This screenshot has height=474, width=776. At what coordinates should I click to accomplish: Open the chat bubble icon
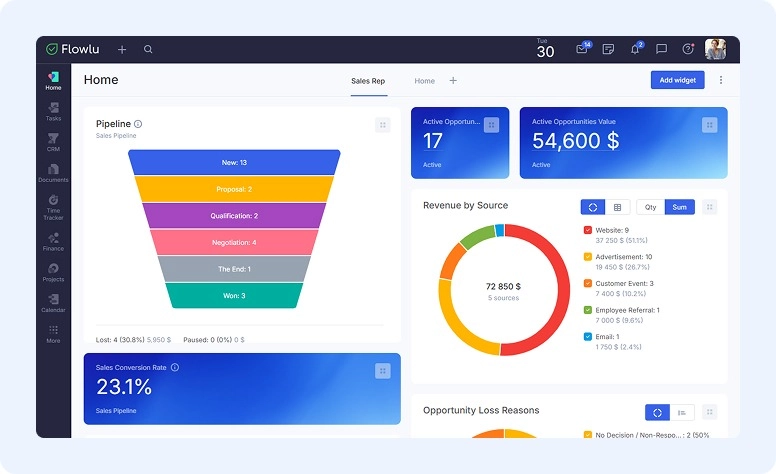click(x=661, y=49)
